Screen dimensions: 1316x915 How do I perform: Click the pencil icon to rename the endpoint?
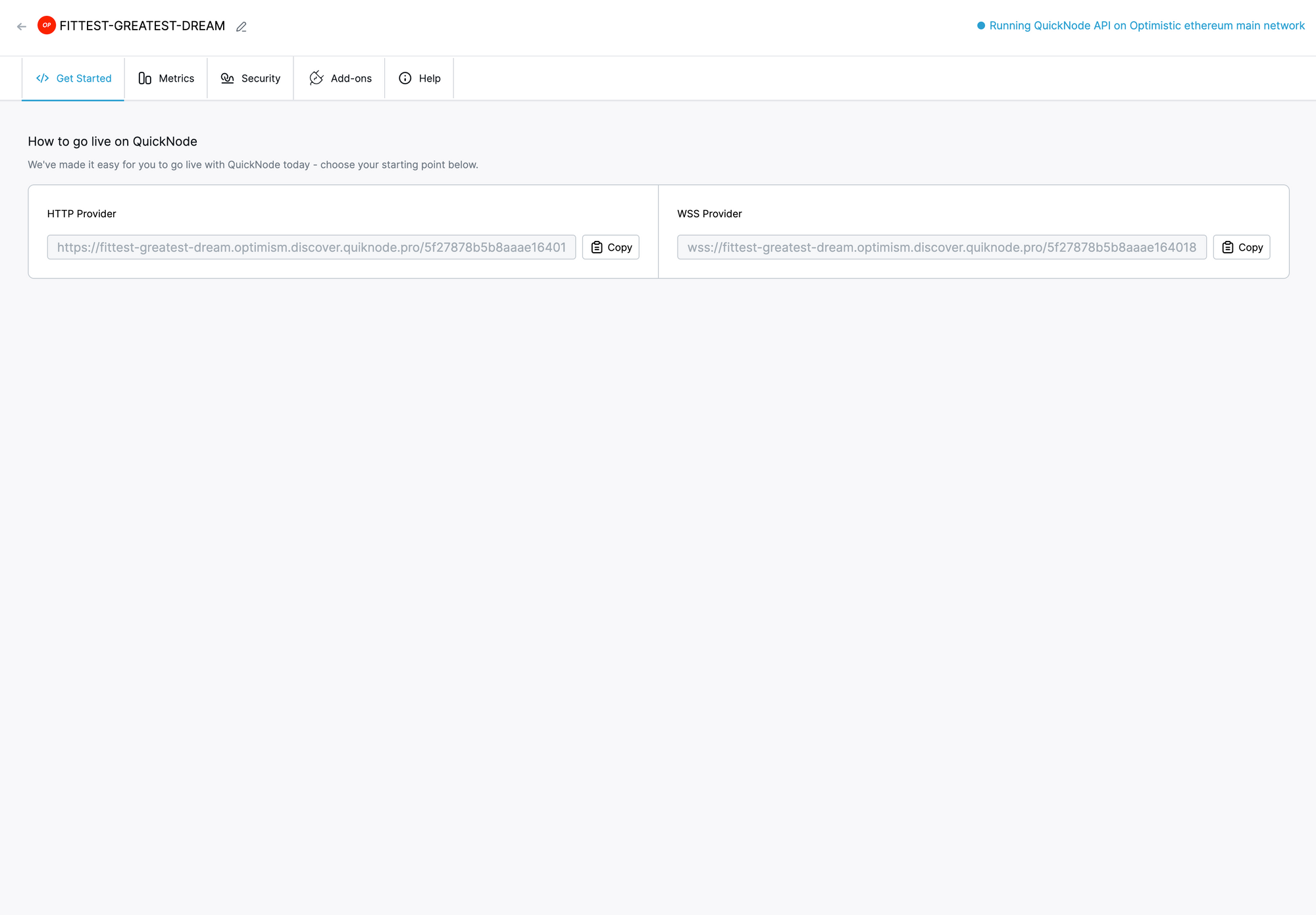pyautogui.click(x=241, y=27)
